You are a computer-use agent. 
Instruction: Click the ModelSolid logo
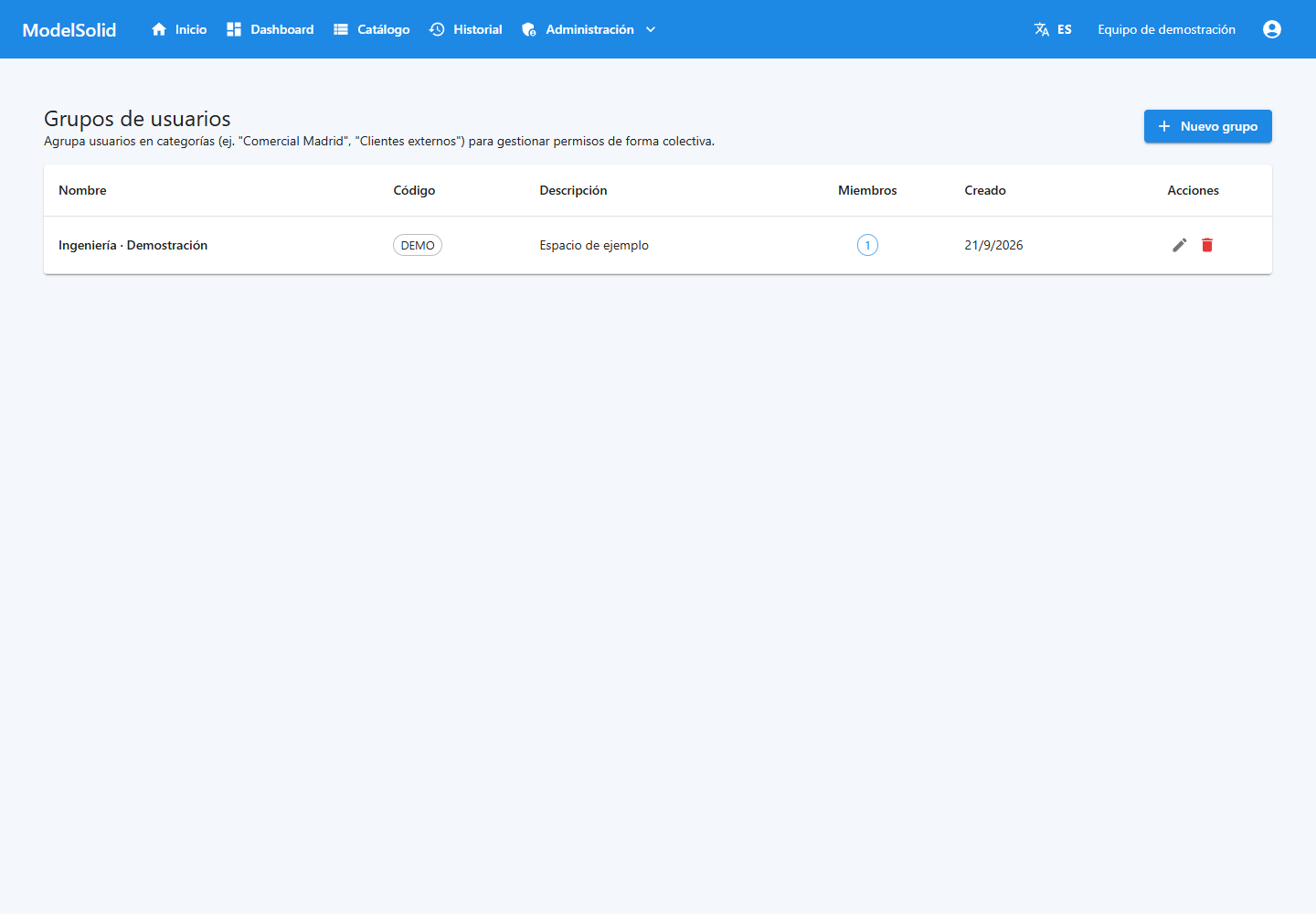point(69,29)
